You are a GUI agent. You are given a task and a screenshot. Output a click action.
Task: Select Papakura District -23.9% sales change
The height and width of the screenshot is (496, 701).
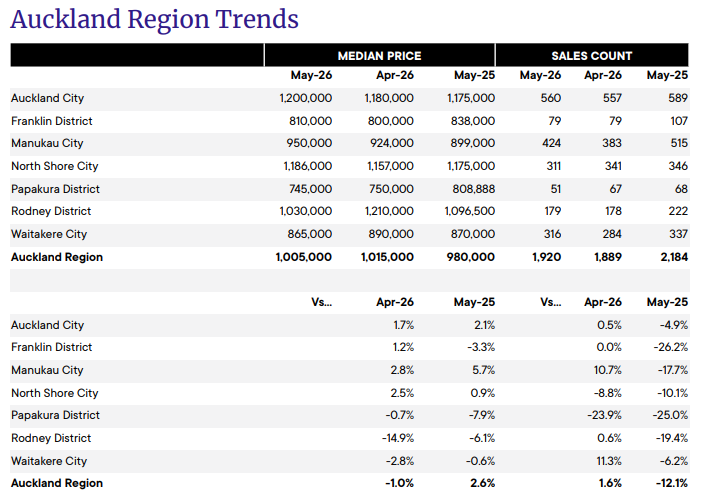(x=604, y=415)
